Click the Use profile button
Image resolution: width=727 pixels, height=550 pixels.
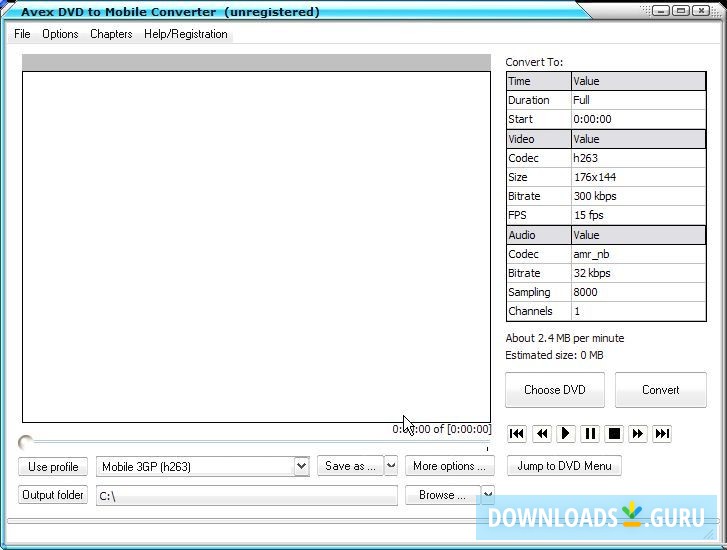point(53,467)
